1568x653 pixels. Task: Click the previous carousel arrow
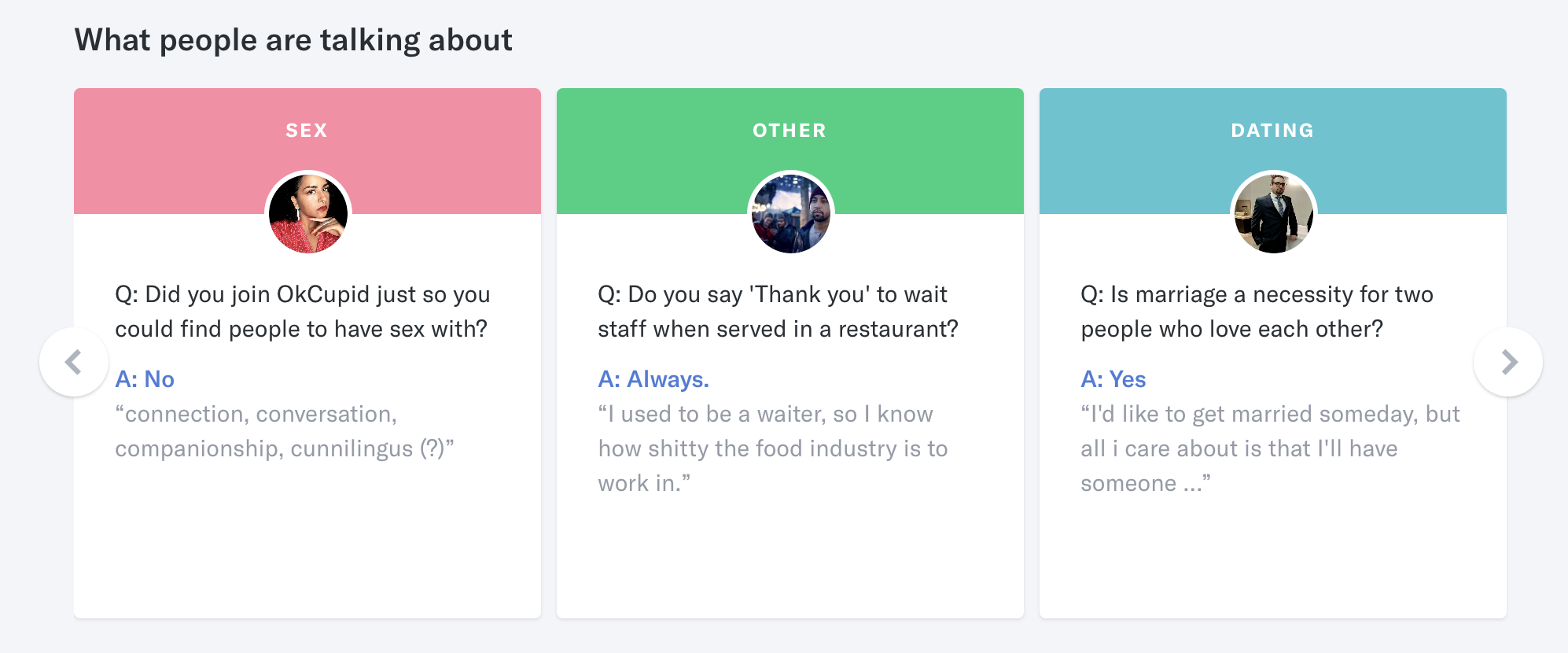pos(74,362)
